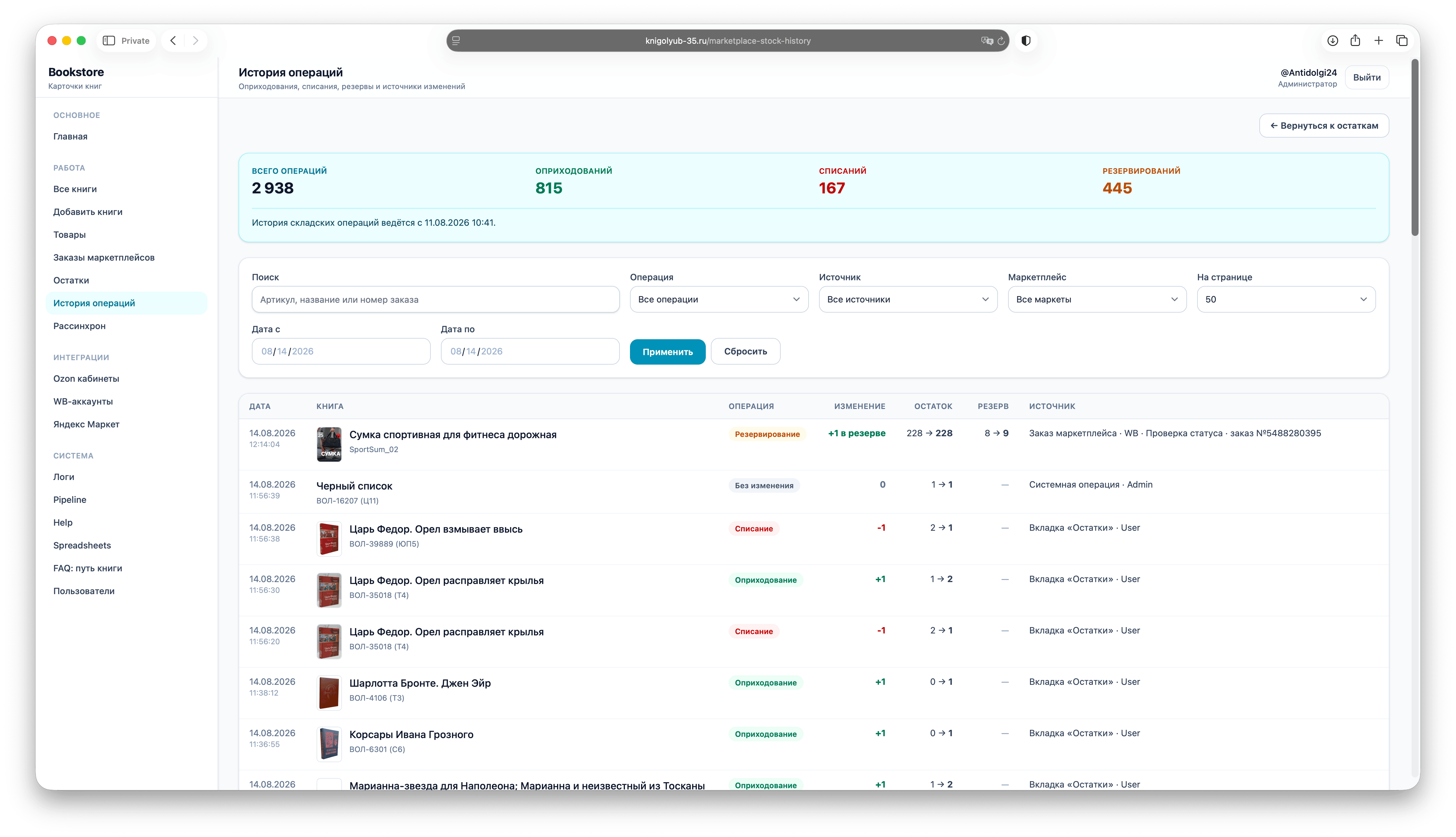Expand the «Операция» filter dropdown
The width and height of the screenshot is (1456, 837).
719,300
